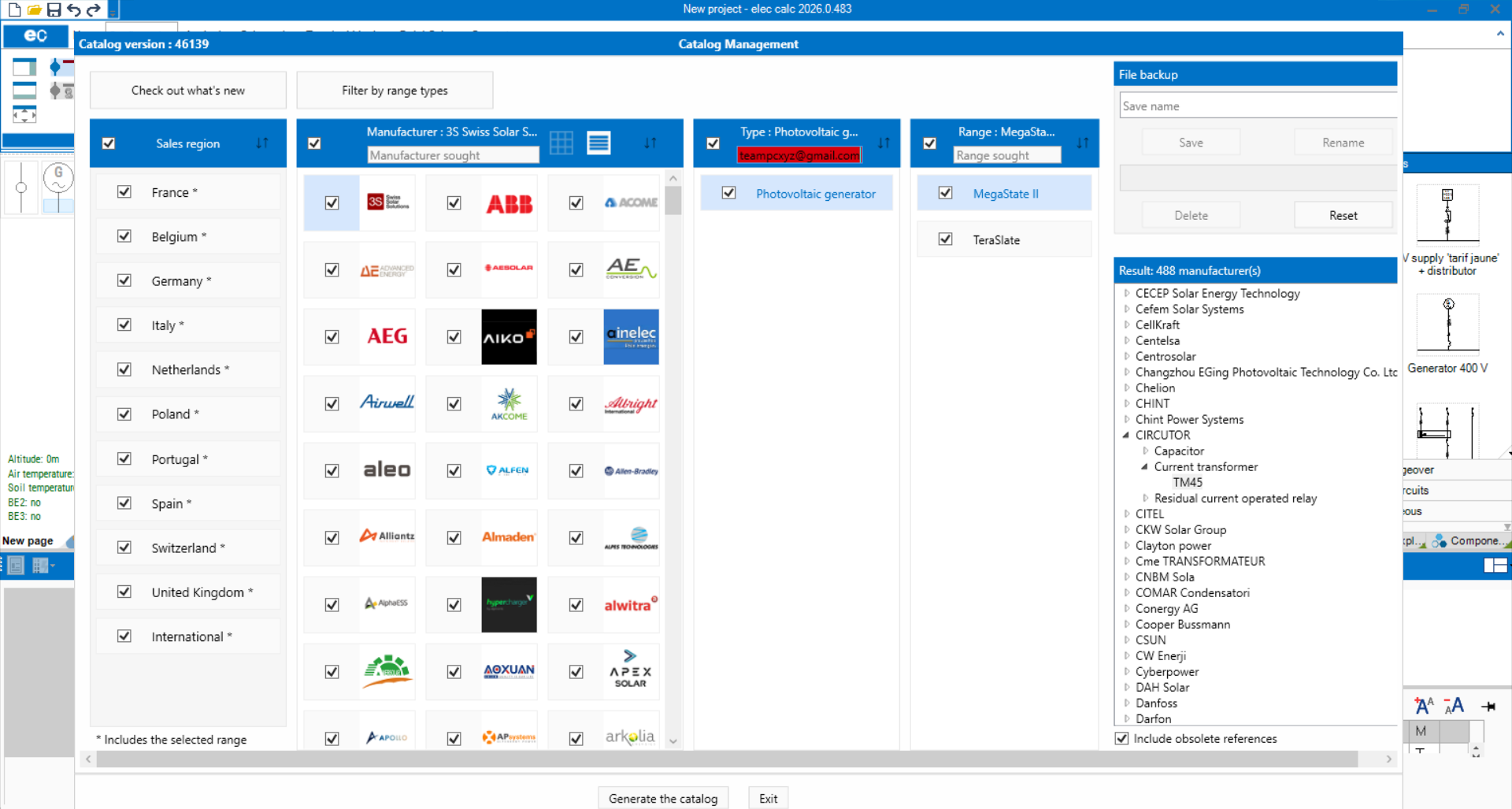Toggle Include obsolete references
1512x809 pixels.
coord(1122,738)
